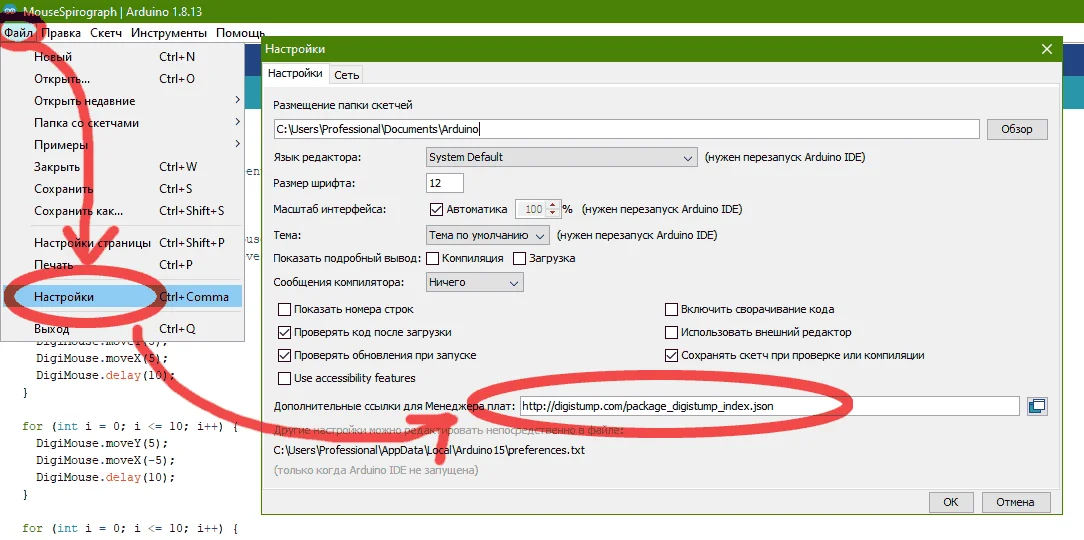Screen dimensions: 1084x540
Task: Choose Новый from the File menu
Action: click(122, 57)
